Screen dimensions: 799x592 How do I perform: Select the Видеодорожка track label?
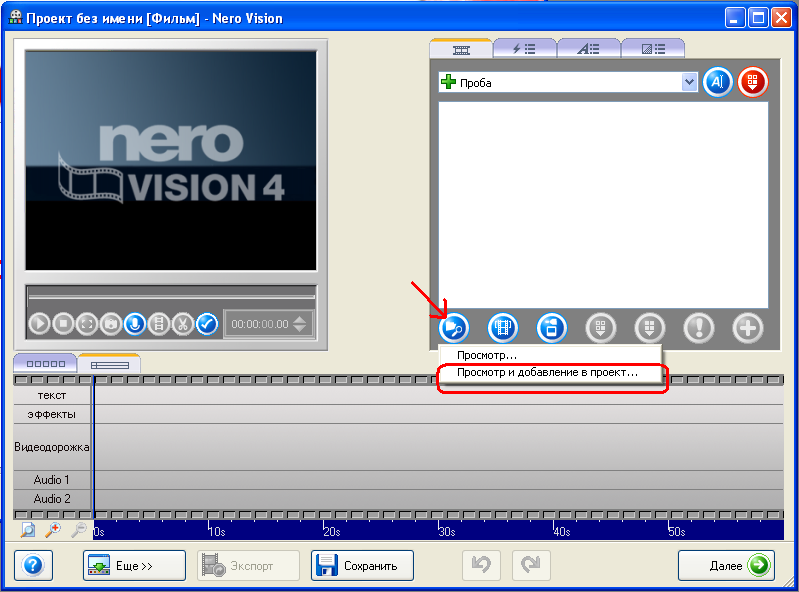click(52, 447)
